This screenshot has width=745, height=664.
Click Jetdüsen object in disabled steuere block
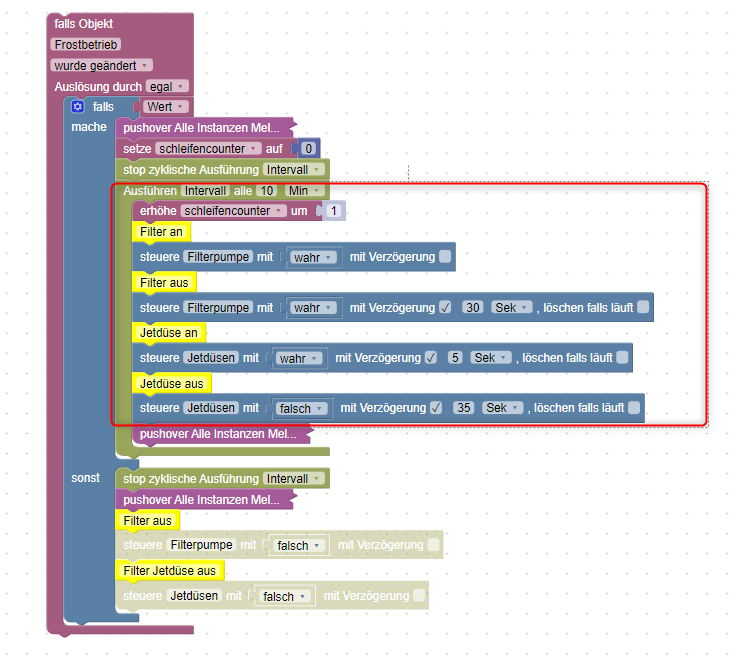click(x=194, y=596)
